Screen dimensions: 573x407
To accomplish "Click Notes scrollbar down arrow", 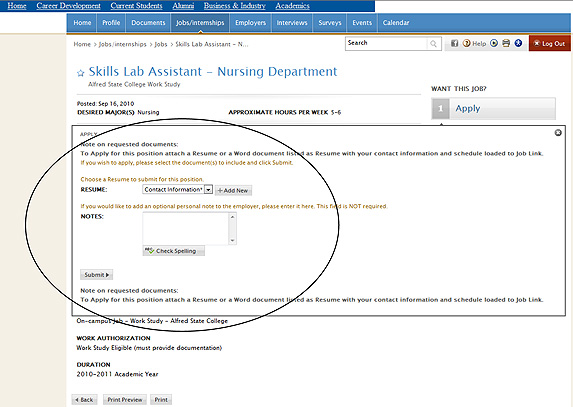I will (232, 241).
